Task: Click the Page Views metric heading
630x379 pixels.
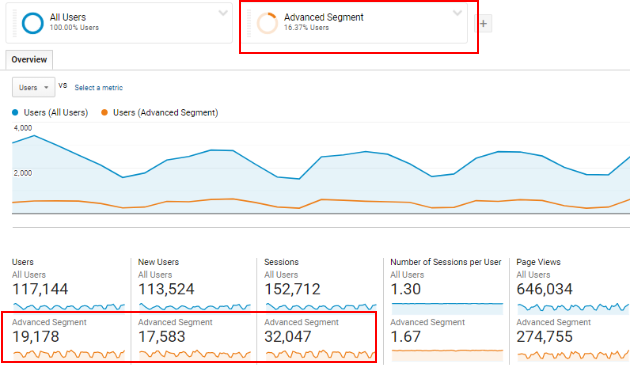Action: (538, 262)
